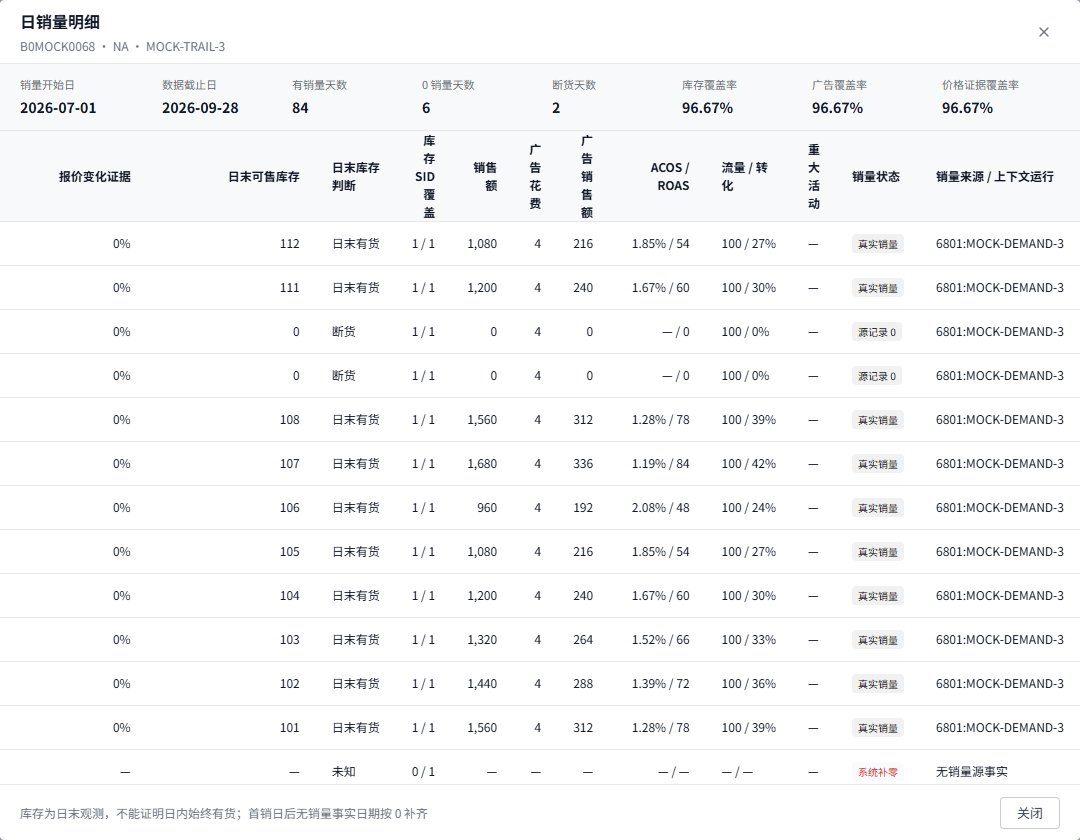Click 日末有货 in inventory 104 row

point(355,596)
